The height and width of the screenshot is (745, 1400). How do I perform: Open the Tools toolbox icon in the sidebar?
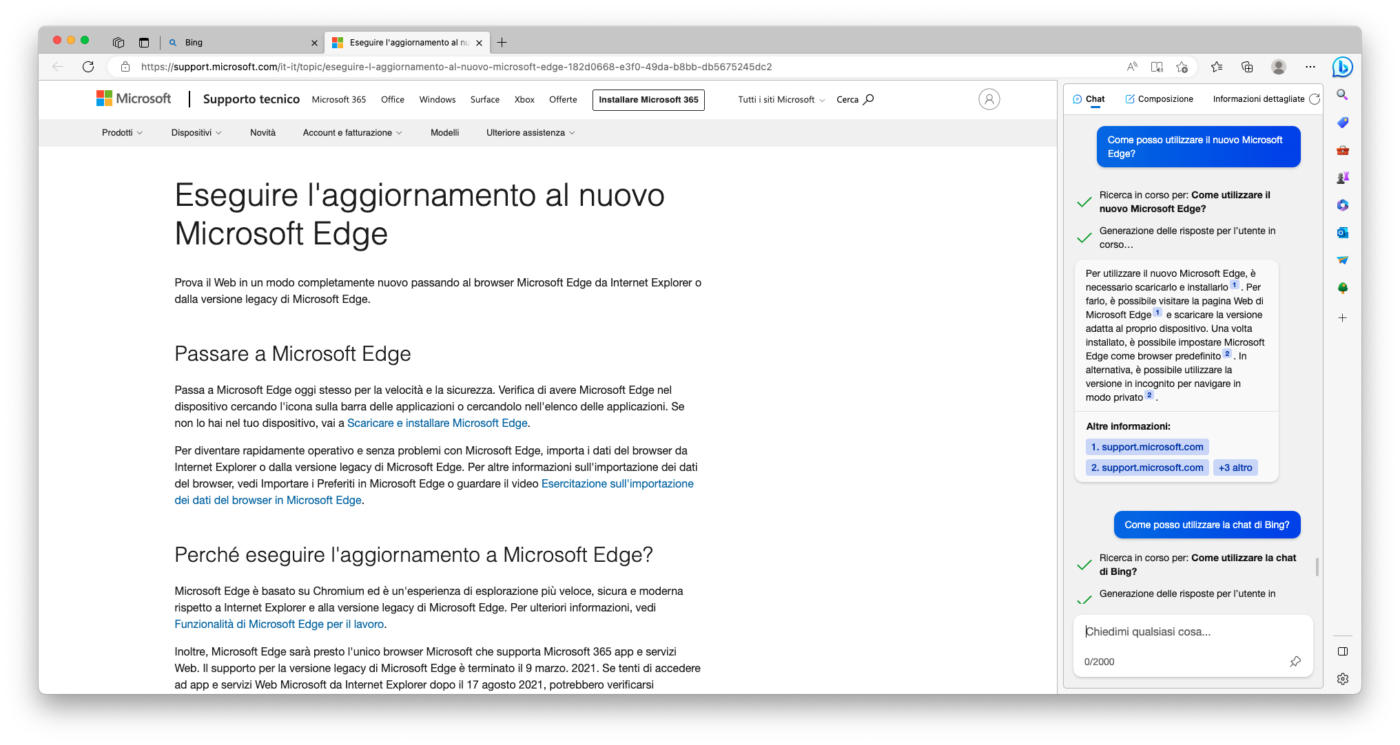(1343, 149)
